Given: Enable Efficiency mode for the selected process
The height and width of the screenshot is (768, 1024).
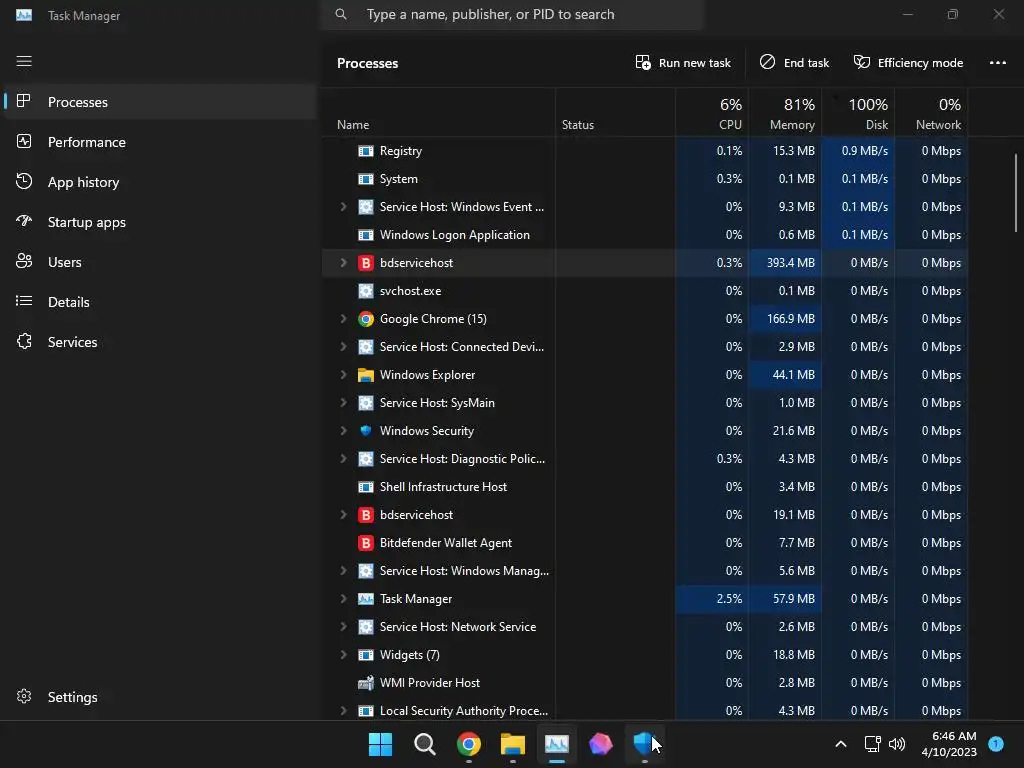Looking at the screenshot, I should [x=908, y=63].
